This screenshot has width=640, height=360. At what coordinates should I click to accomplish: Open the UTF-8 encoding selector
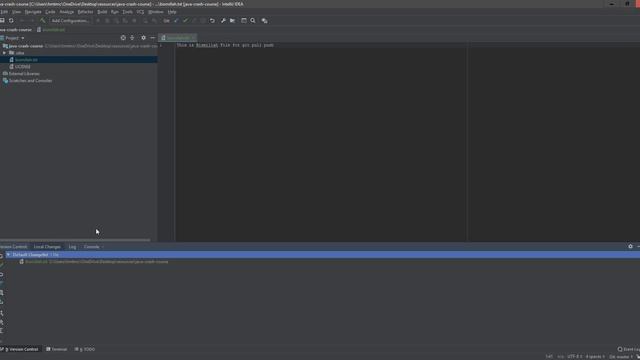[575, 357]
